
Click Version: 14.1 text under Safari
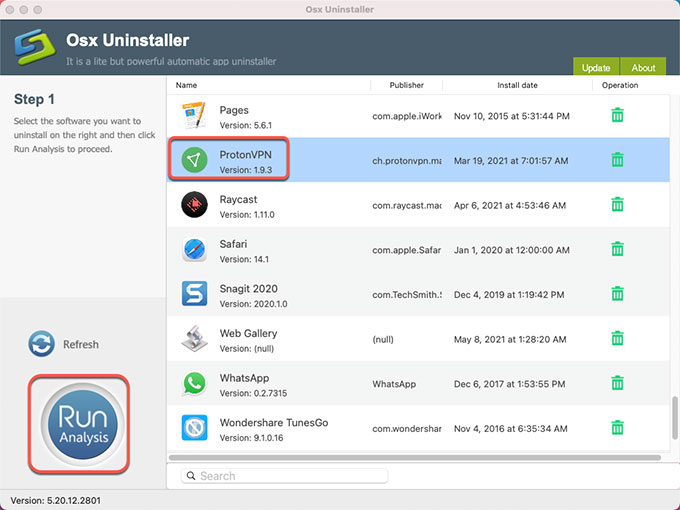(x=244, y=259)
